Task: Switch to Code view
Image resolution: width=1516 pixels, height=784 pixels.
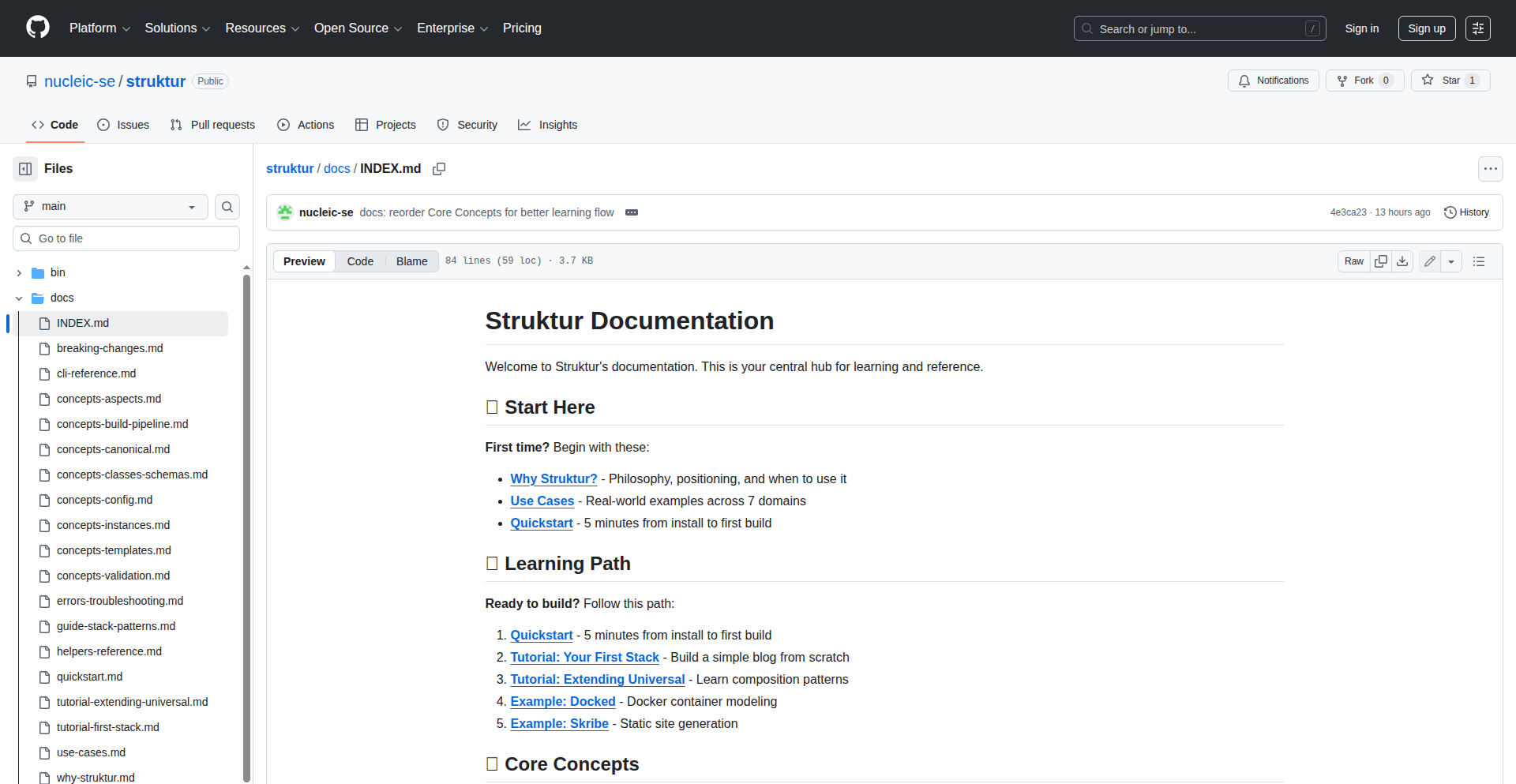Action: (360, 261)
